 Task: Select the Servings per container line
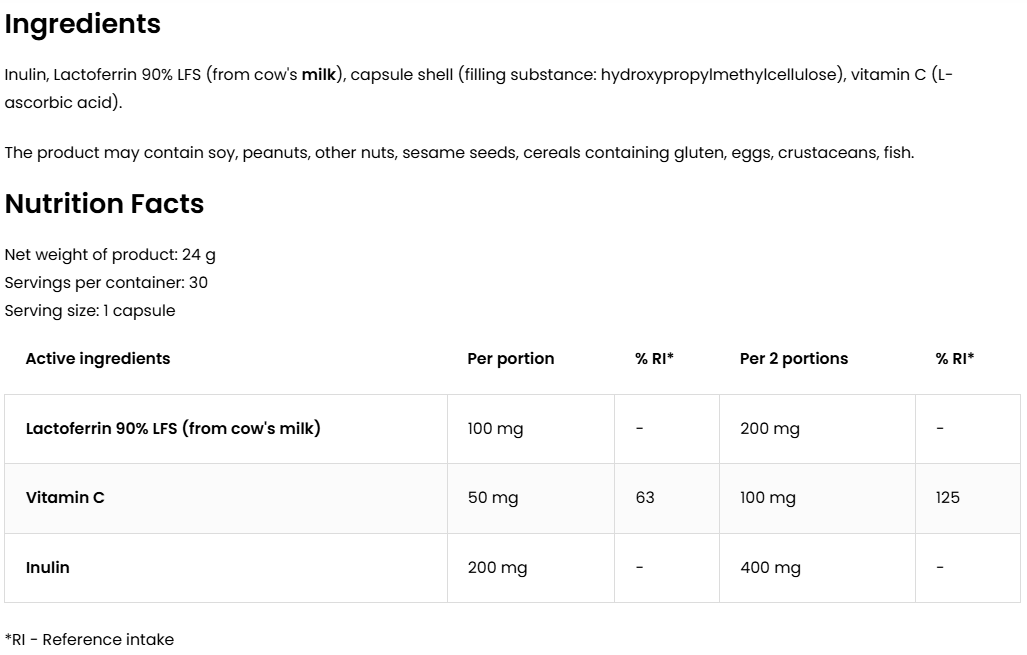click(106, 283)
